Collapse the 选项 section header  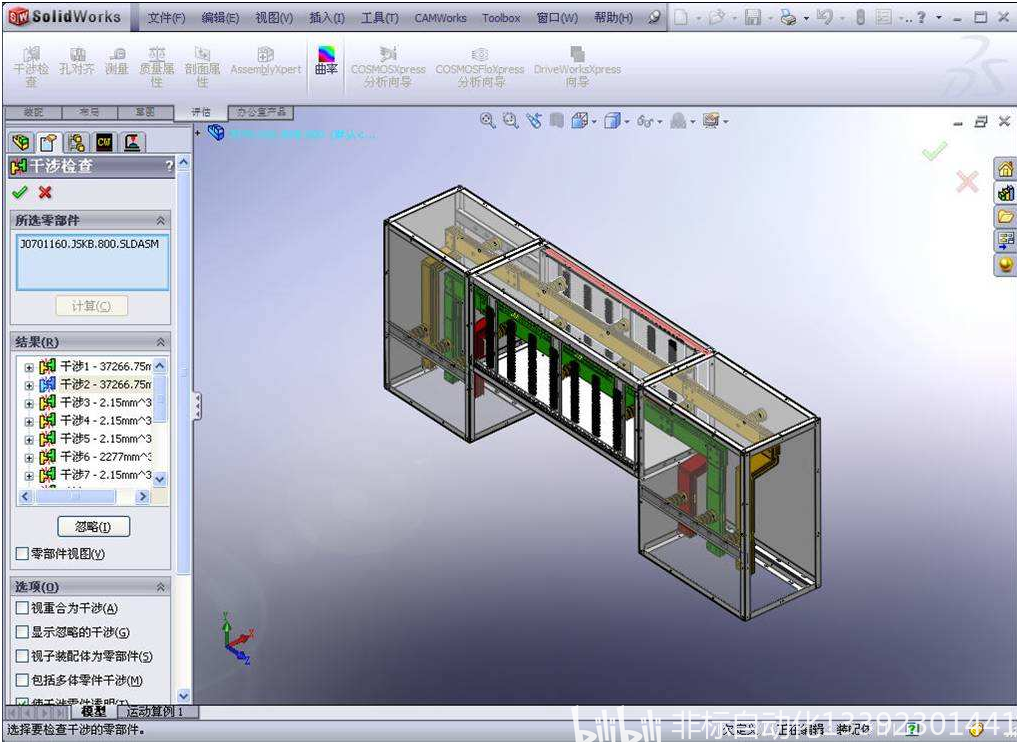point(161,587)
